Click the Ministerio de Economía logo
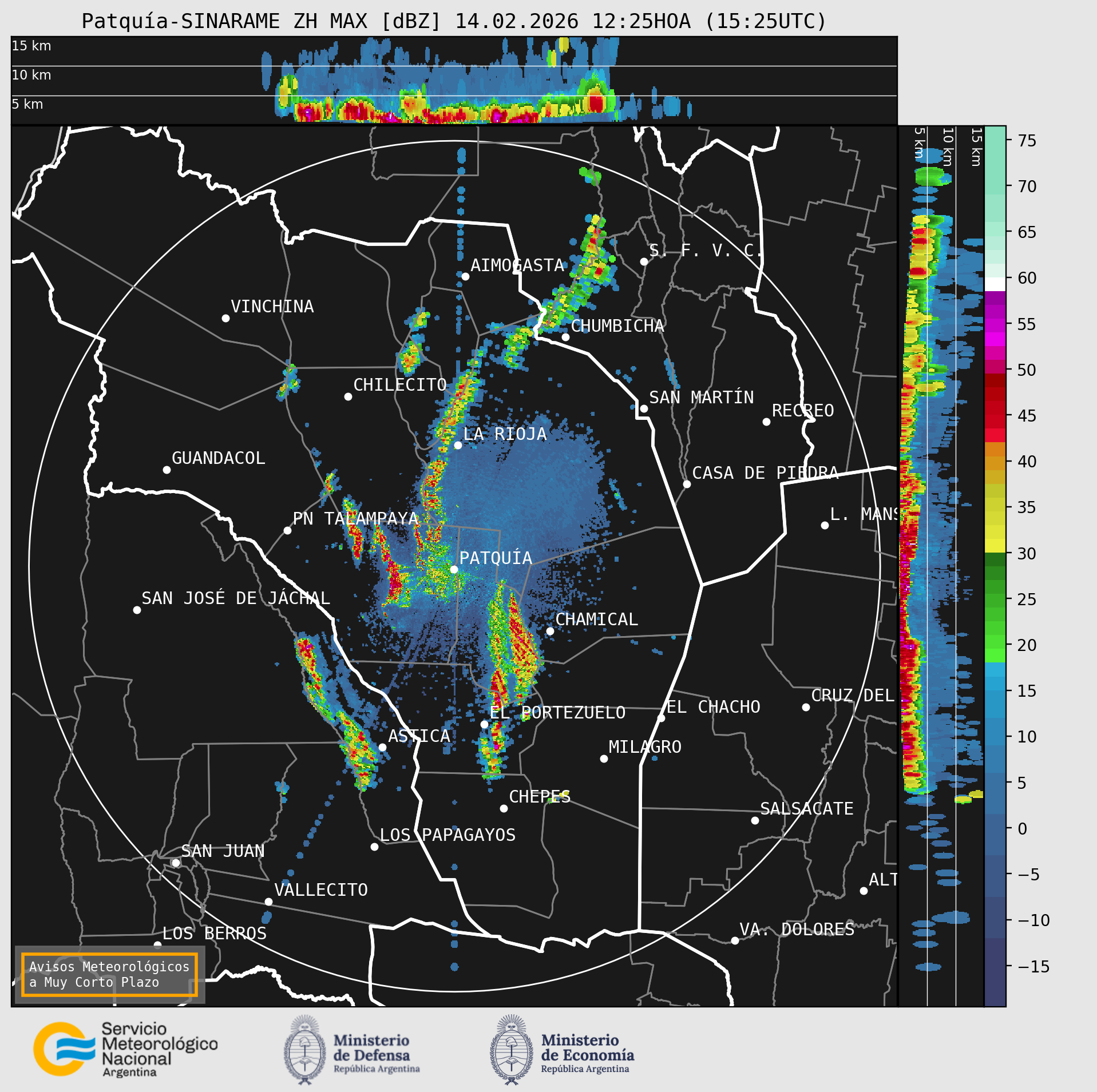Image resolution: width=1097 pixels, height=1092 pixels. [562, 1050]
